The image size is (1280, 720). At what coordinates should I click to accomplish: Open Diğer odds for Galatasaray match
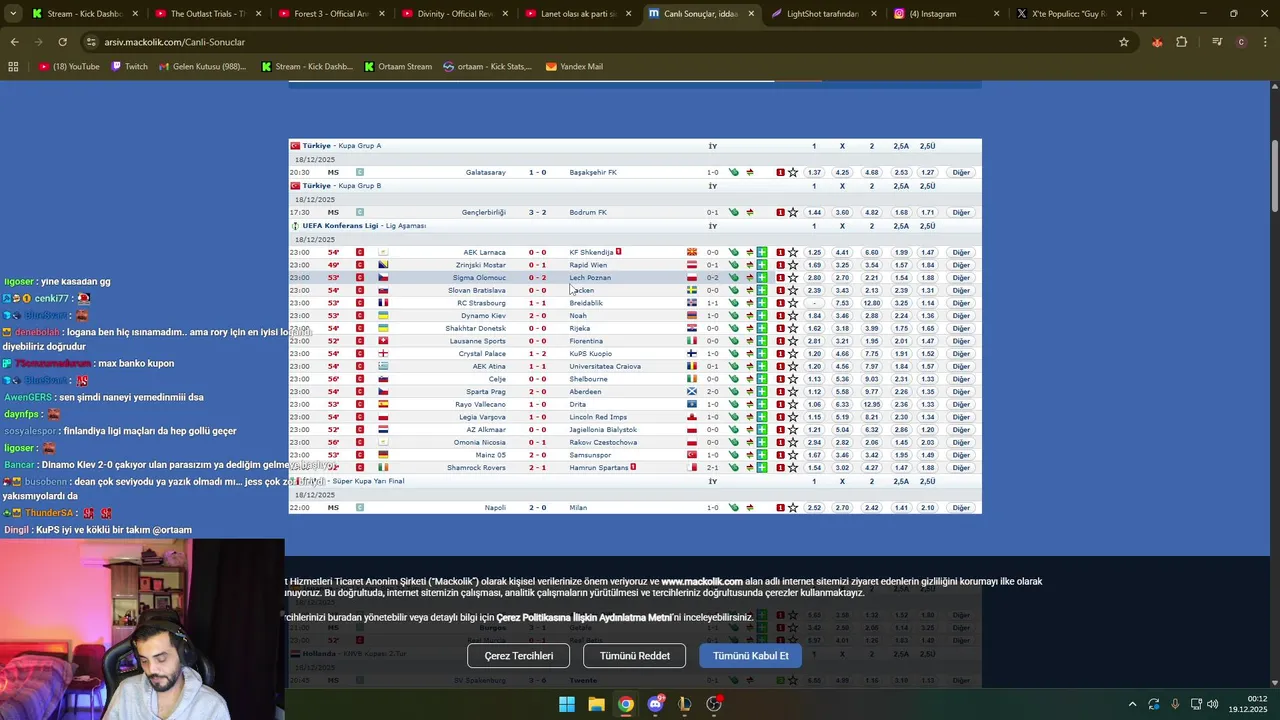click(x=961, y=172)
